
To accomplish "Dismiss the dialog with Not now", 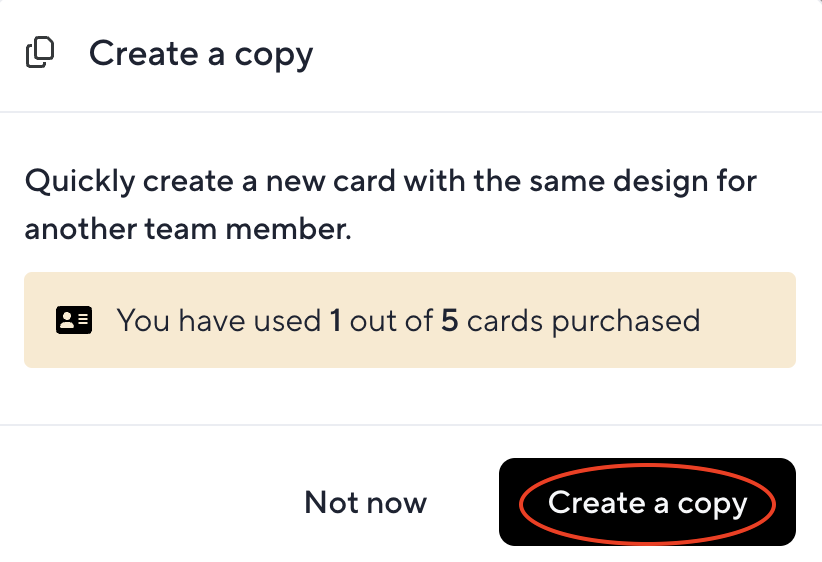I will coord(365,502).
